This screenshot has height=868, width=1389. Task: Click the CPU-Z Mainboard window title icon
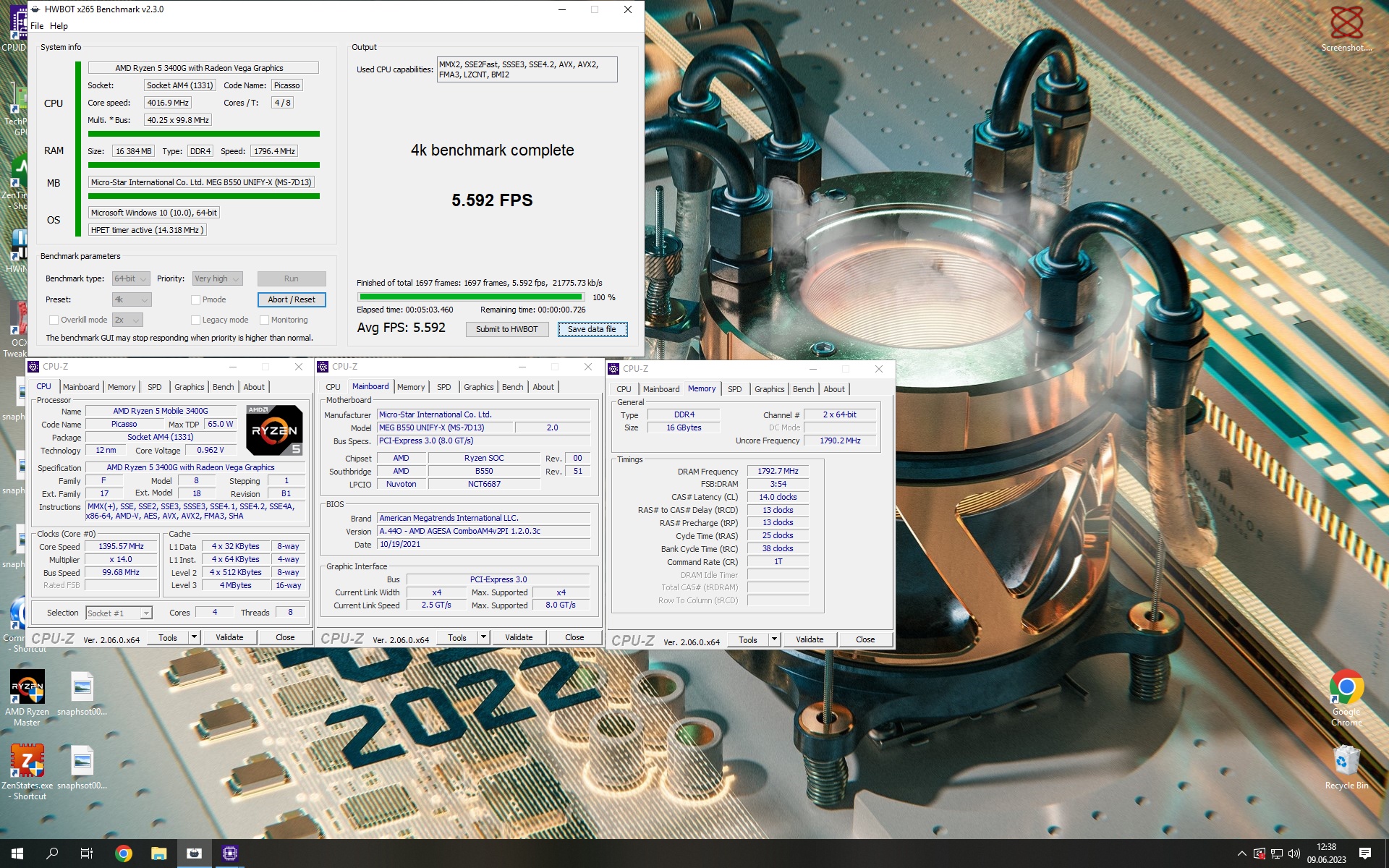(x=323, y=367)
